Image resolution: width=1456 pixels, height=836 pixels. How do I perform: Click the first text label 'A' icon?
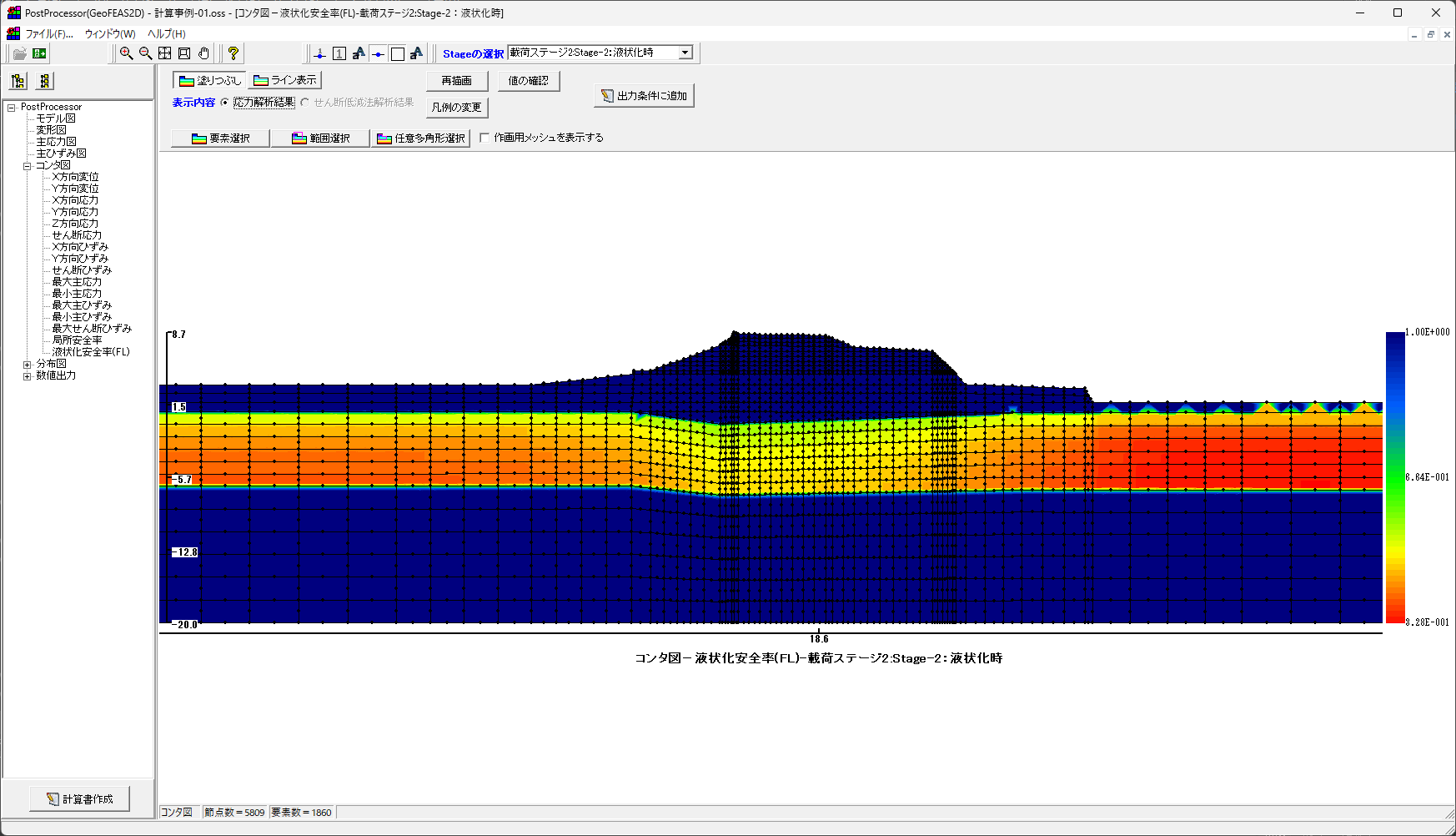(359, 53)
